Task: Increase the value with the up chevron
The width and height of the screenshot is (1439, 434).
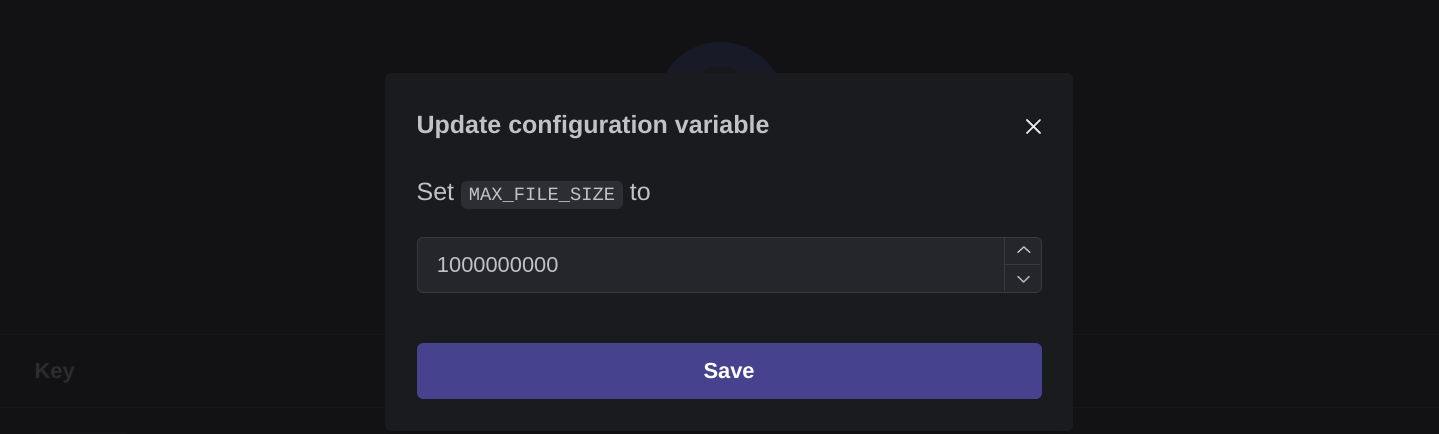Action: click(1023, 251)
